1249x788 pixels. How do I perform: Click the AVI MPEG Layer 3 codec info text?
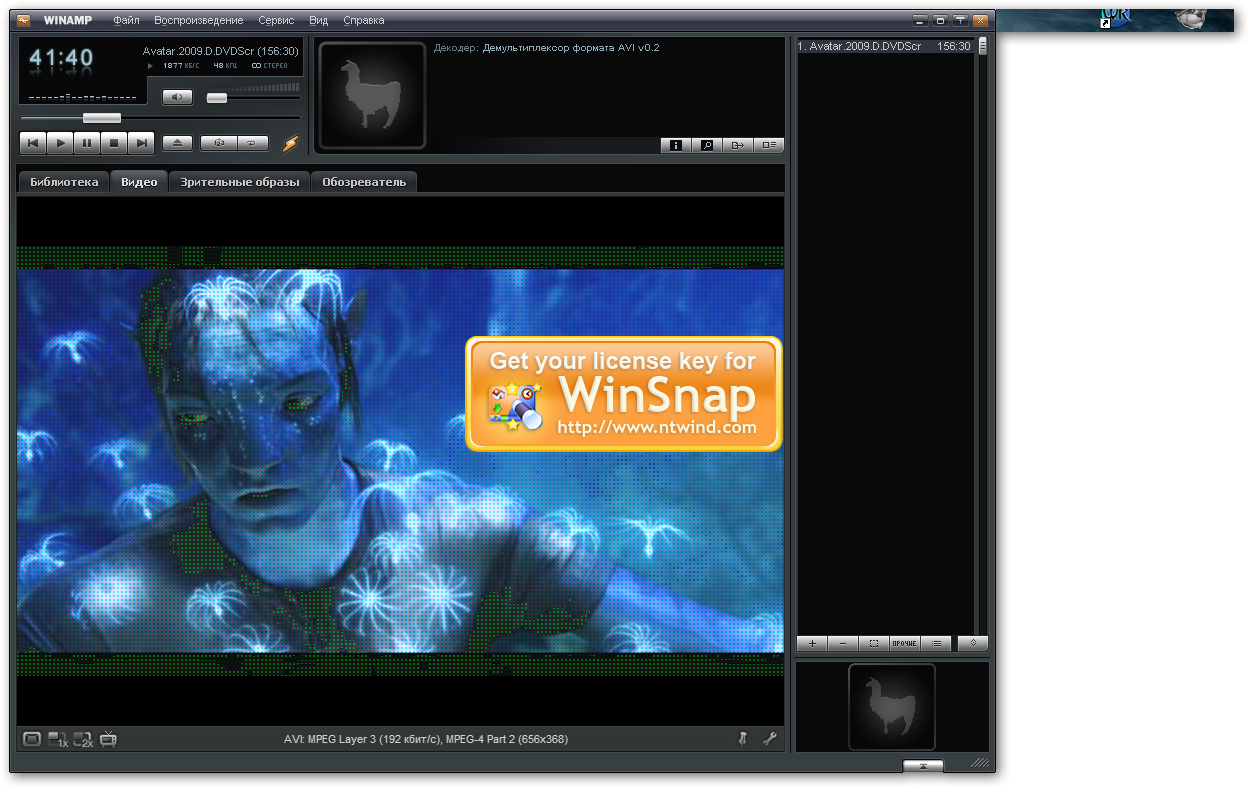(426, 739)
